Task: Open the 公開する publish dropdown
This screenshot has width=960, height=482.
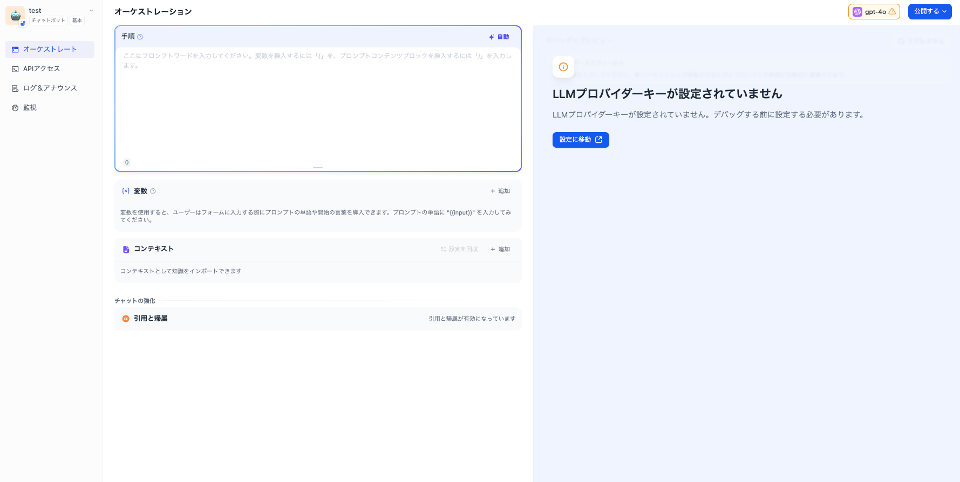Action: pos(929,12)
